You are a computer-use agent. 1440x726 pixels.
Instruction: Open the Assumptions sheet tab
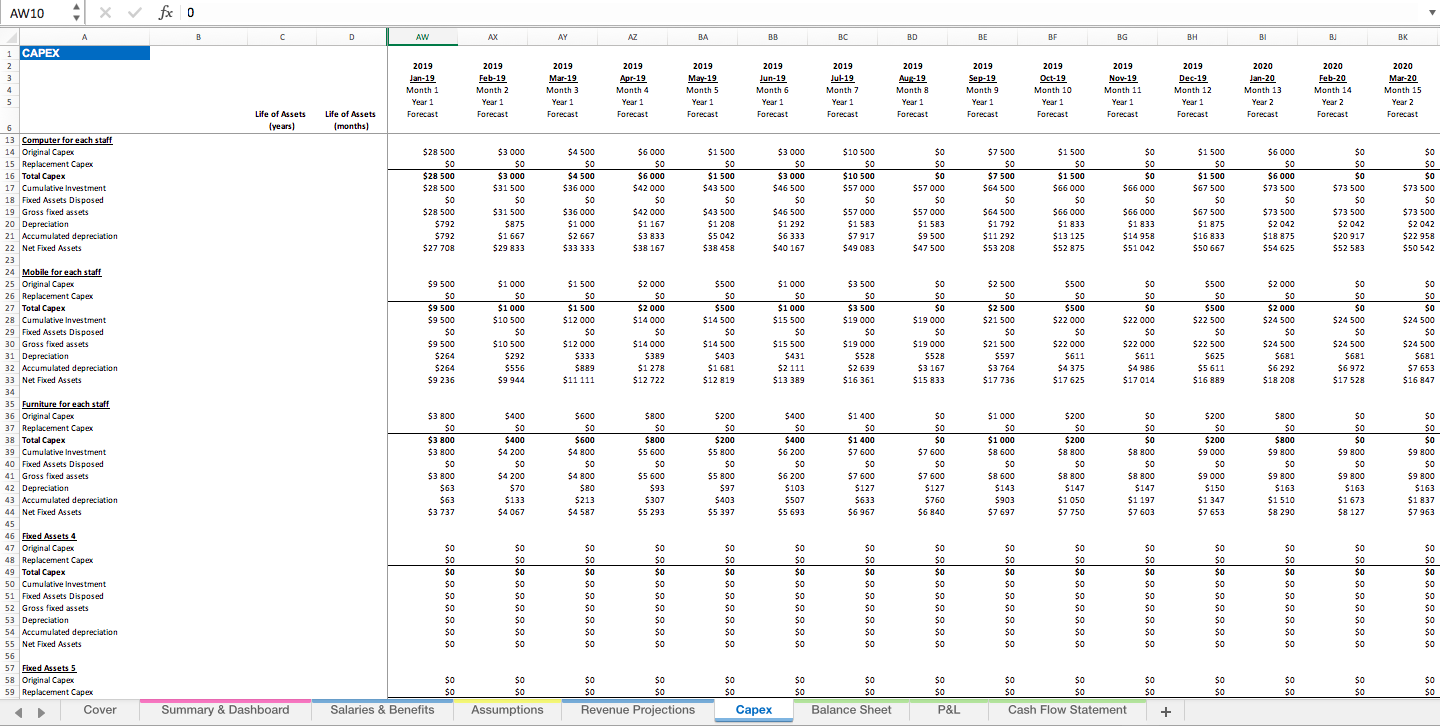[x=507, y=710]
